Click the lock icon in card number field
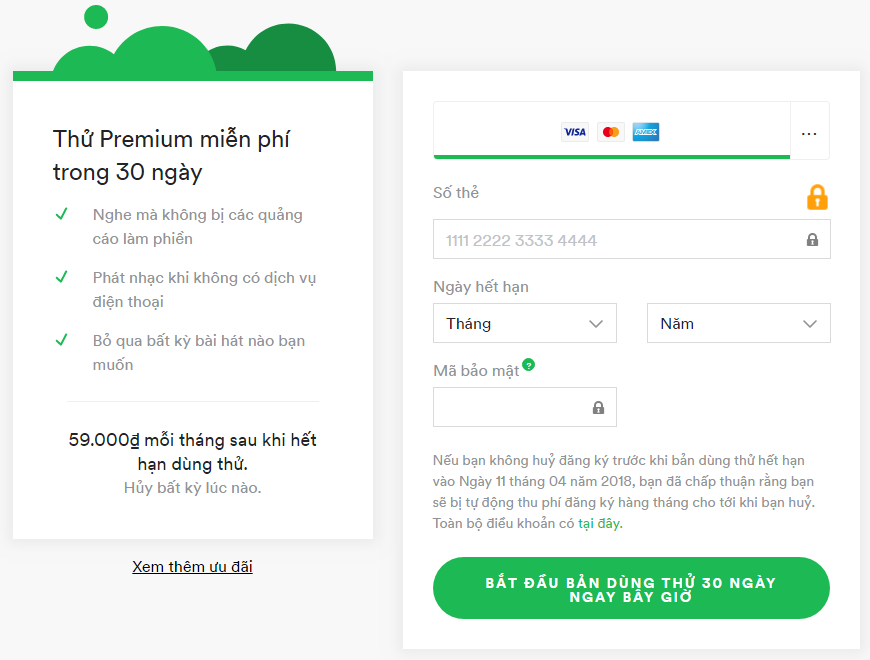The width and height of the screenshot is (870, 660). tap(812, 240)
